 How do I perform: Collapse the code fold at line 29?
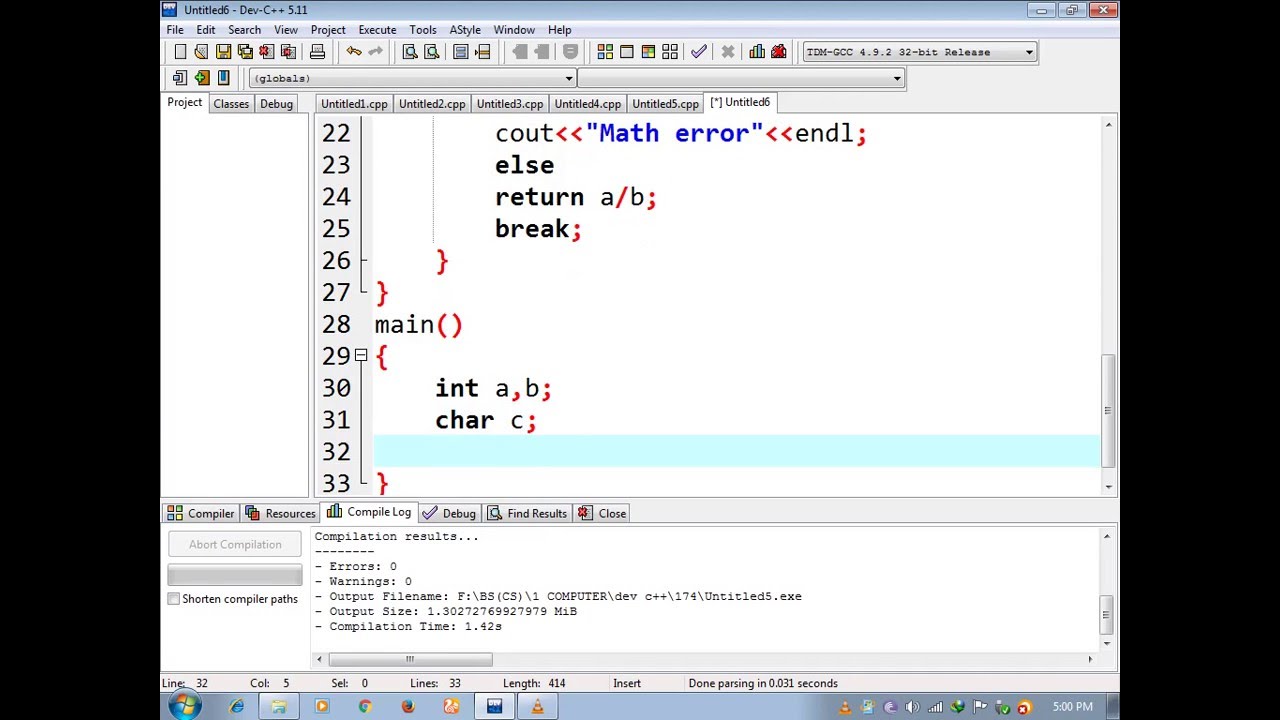pos(361,355)
